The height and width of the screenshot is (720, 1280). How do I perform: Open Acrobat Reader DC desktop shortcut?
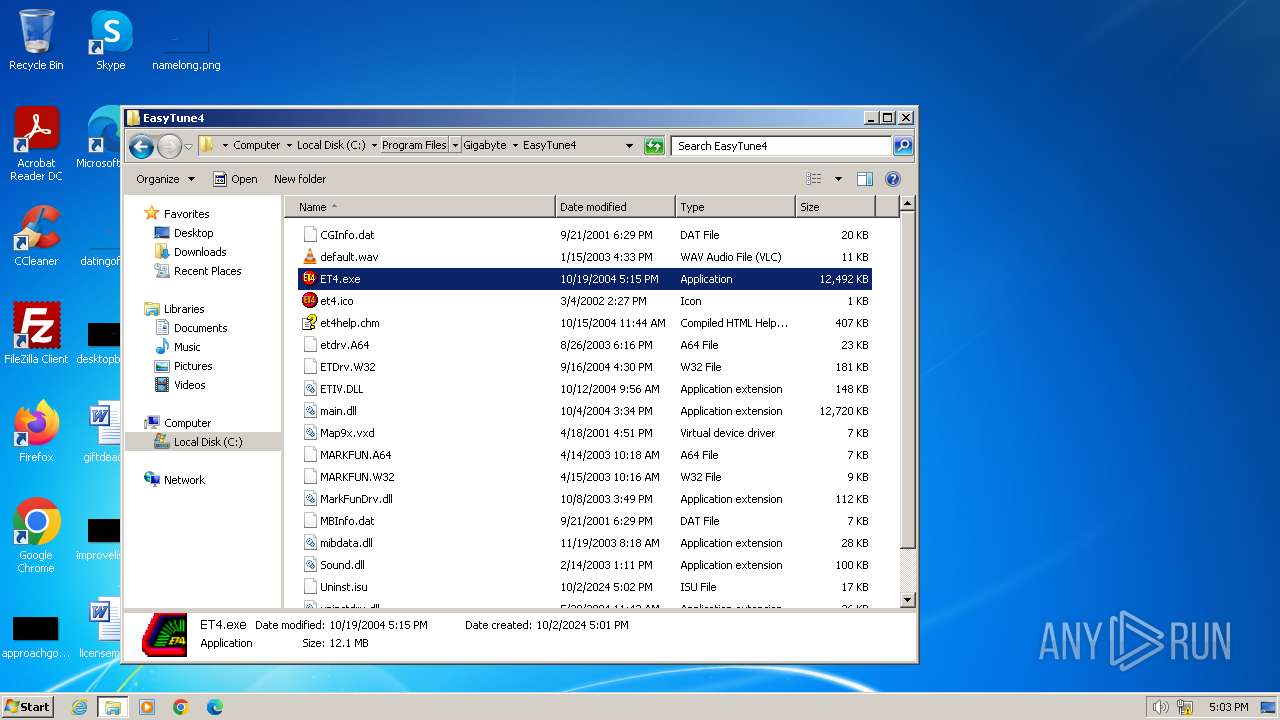click(x=36, y=145)
